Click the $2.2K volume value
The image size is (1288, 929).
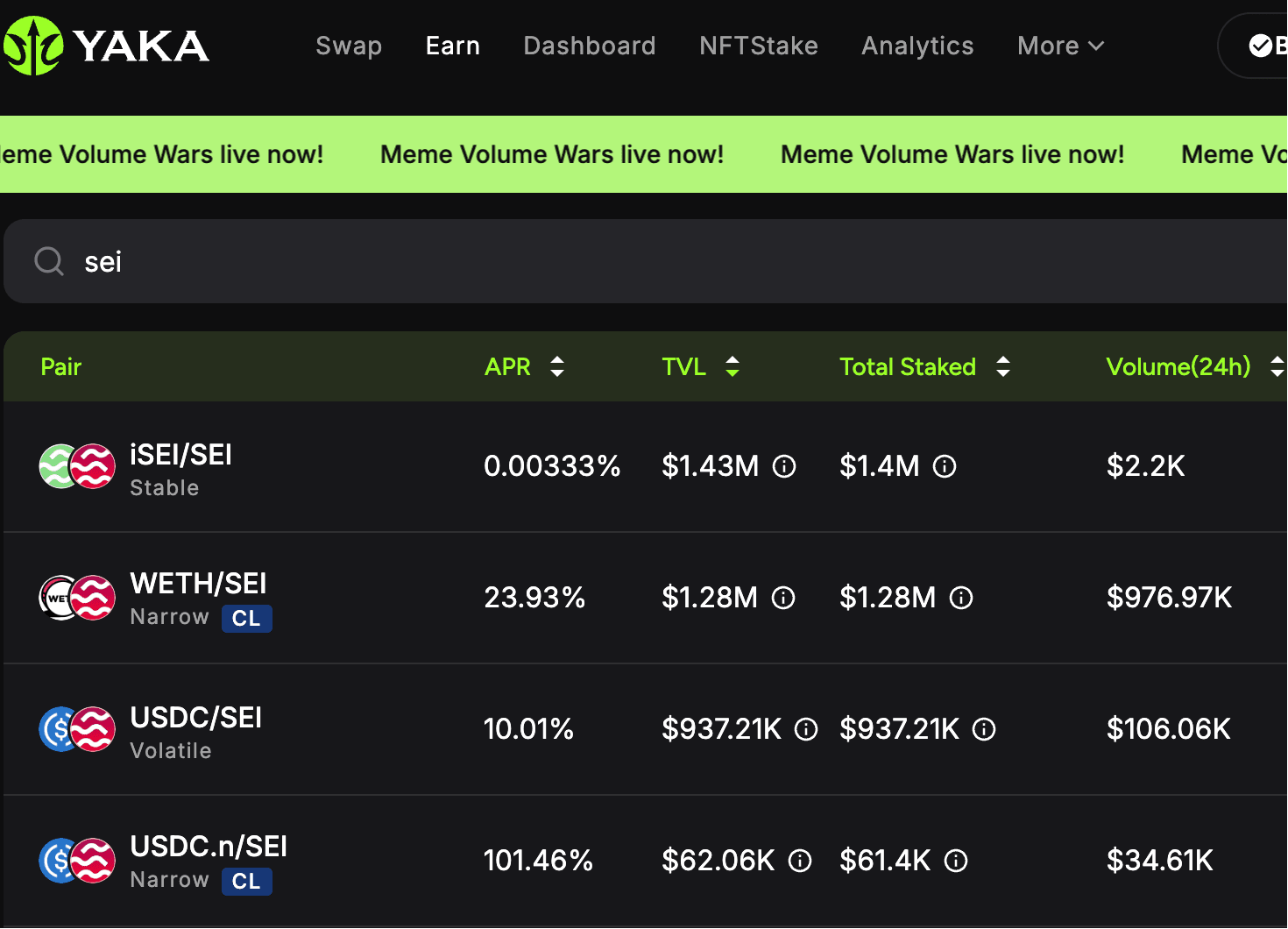tap(1145, 466)
